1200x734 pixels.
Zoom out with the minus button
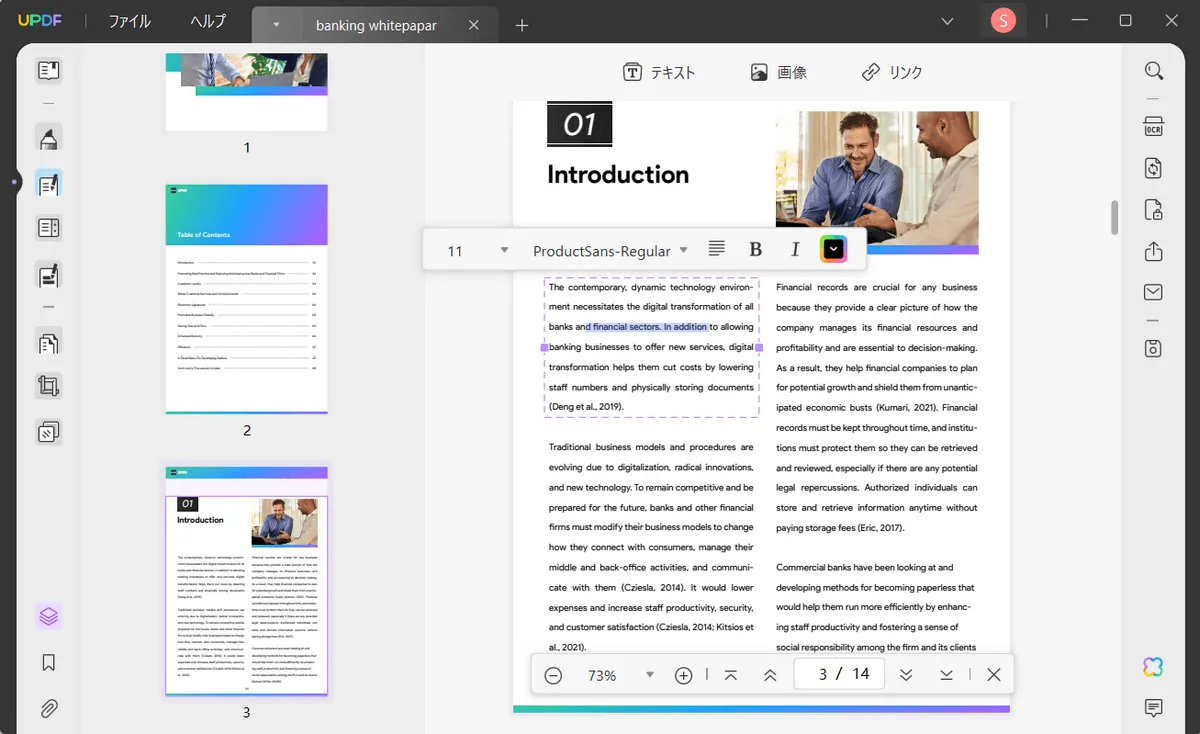click(x=553, y=675)
